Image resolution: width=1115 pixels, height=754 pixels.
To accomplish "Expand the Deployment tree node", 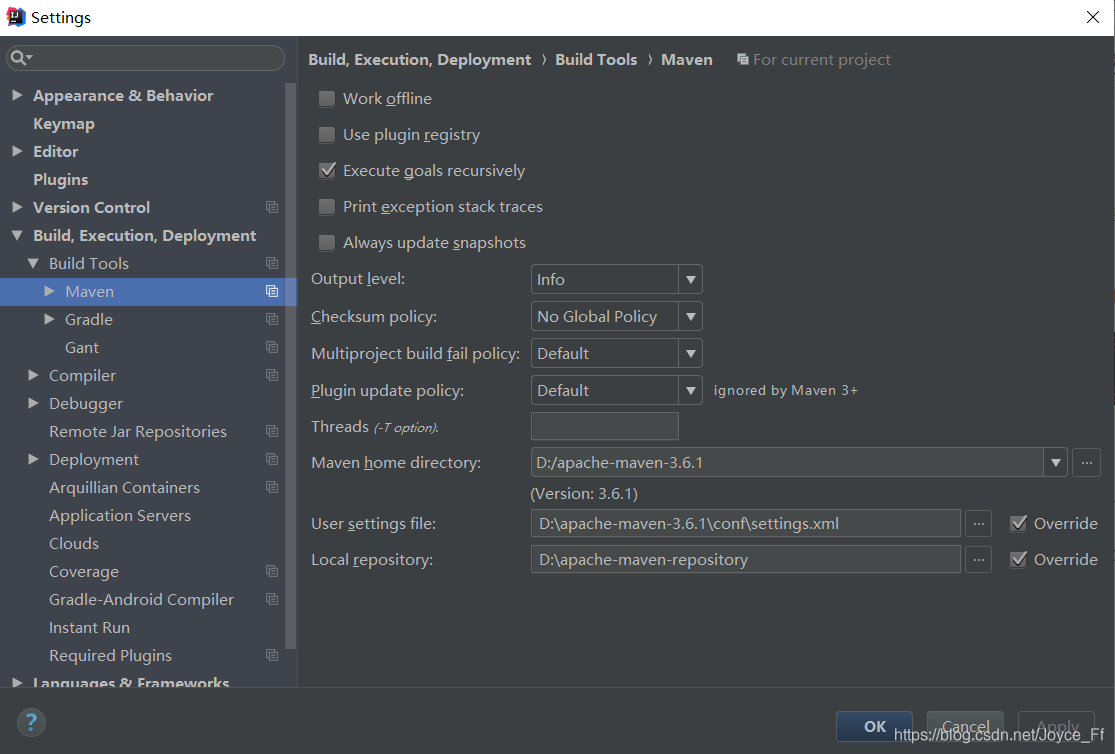I will click(33, 459).
